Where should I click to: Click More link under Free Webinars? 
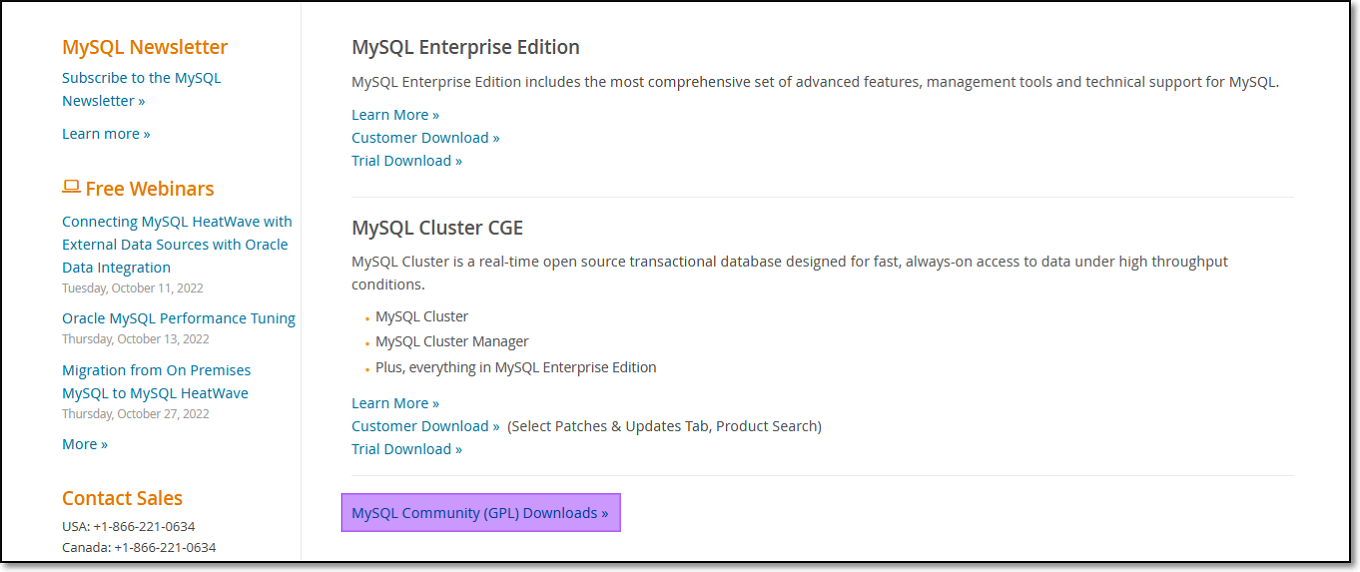pyautogui.click(x=85, y=444)
